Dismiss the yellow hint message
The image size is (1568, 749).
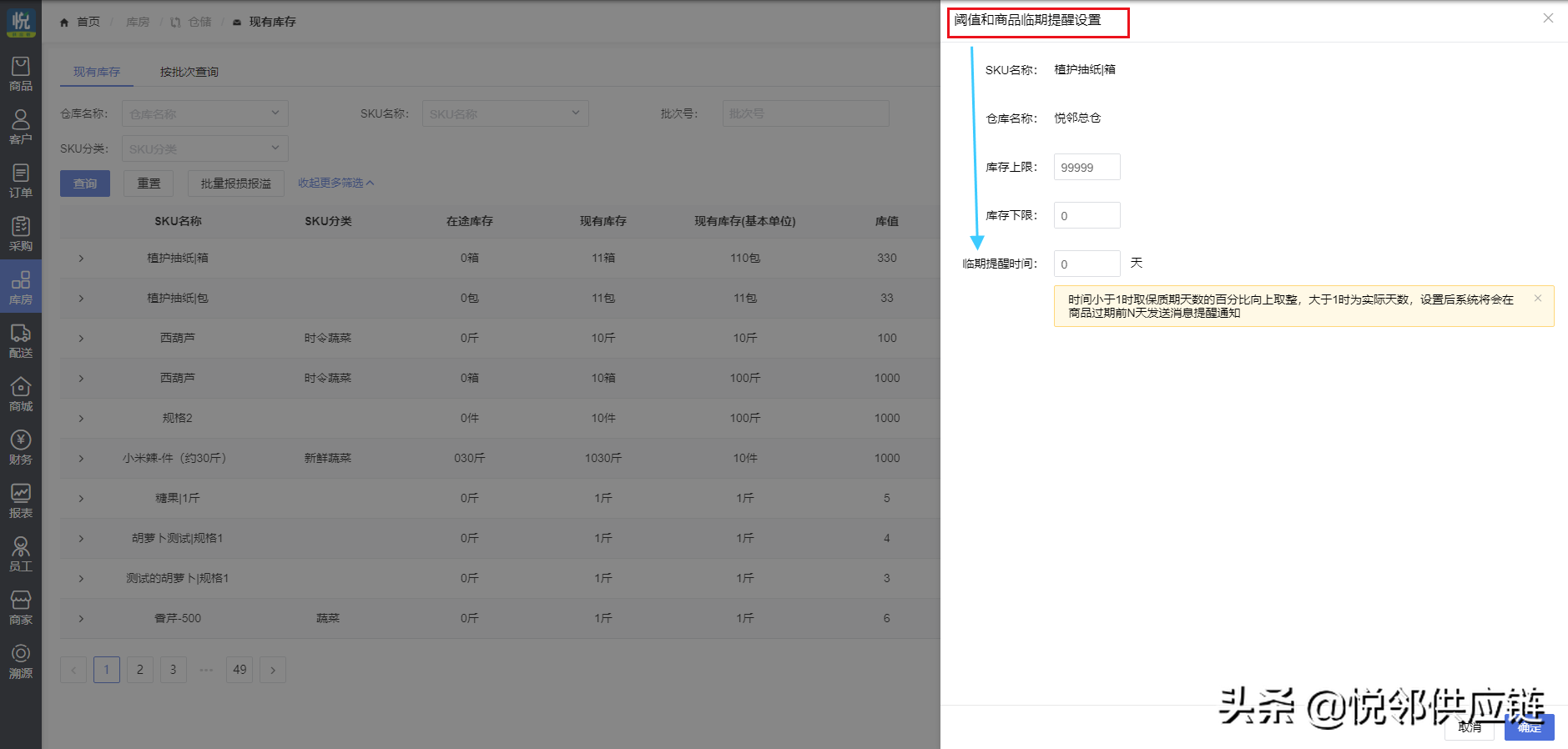coord(1538,298)
